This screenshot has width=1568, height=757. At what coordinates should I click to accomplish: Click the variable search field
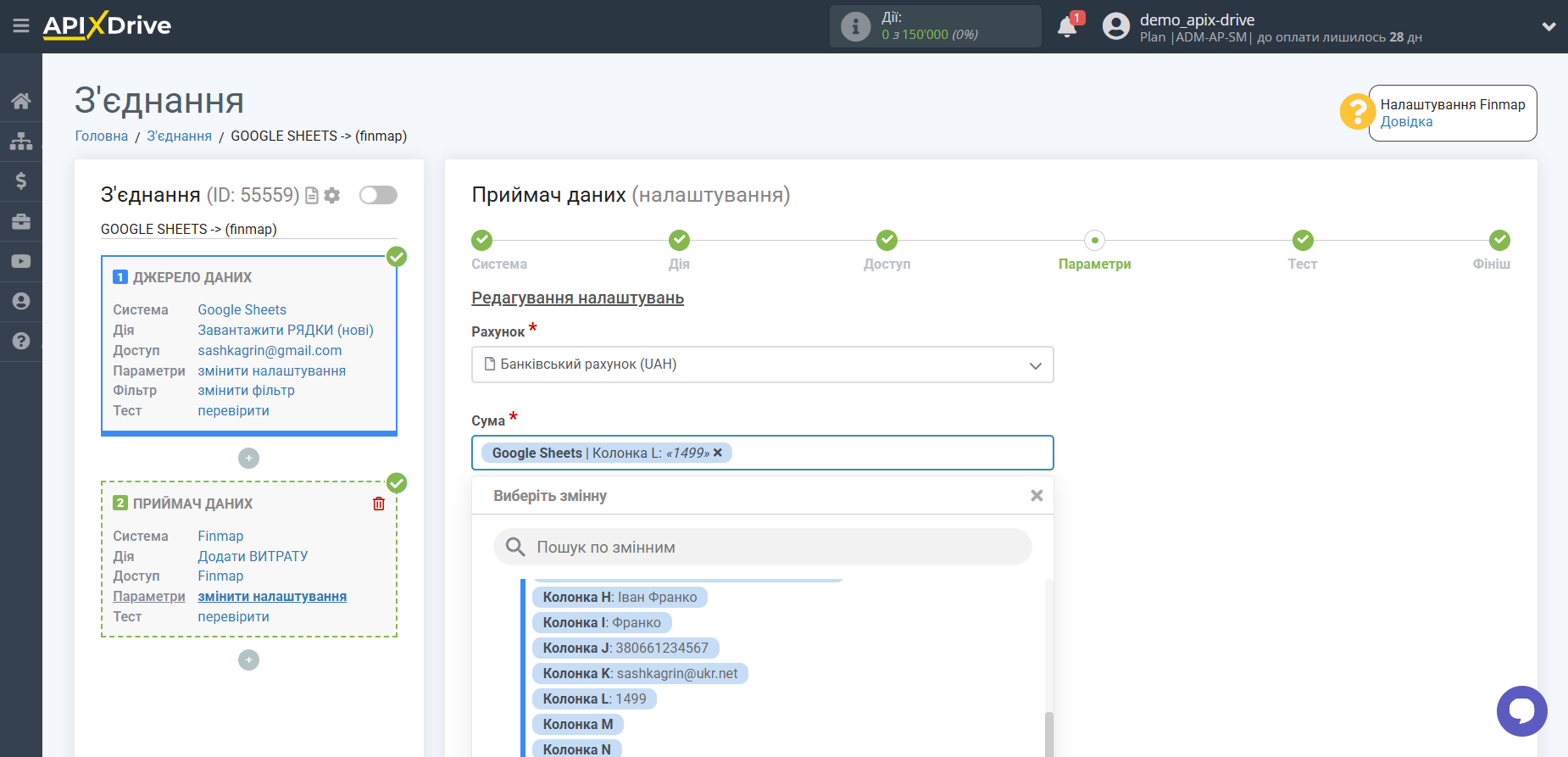click(763, 548)
